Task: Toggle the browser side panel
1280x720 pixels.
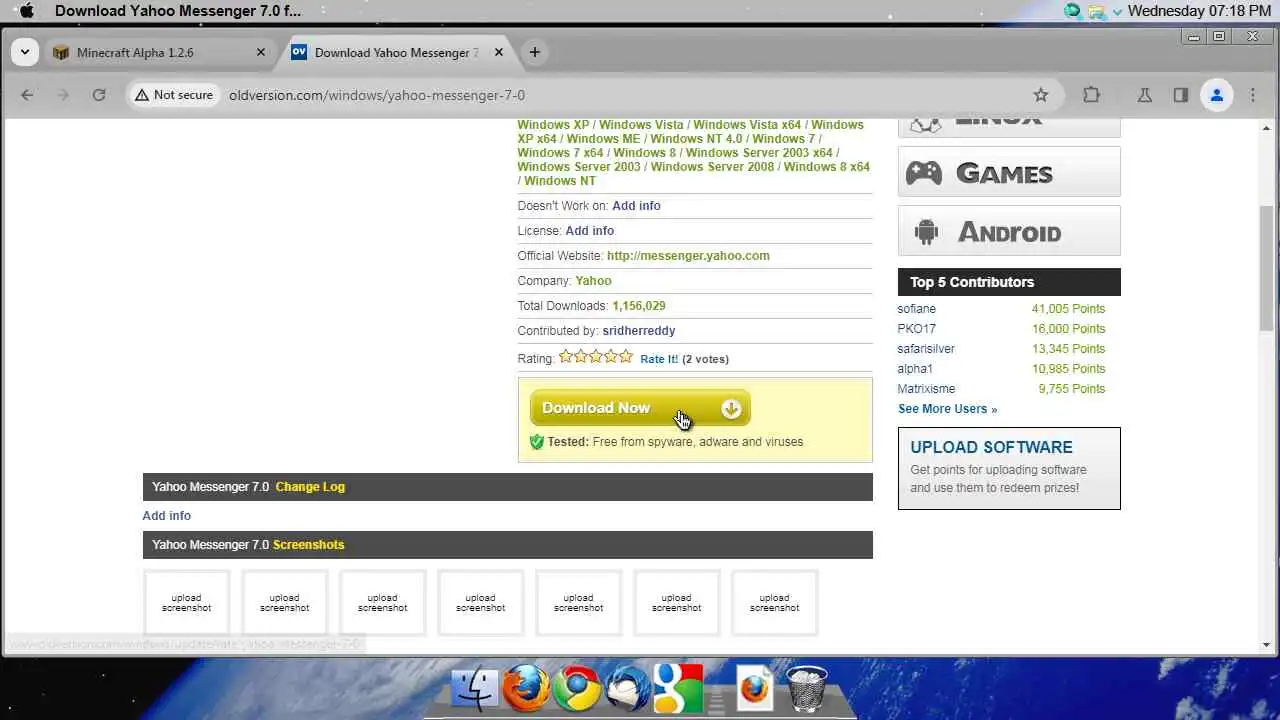Action: click(x=1181, y=95)
